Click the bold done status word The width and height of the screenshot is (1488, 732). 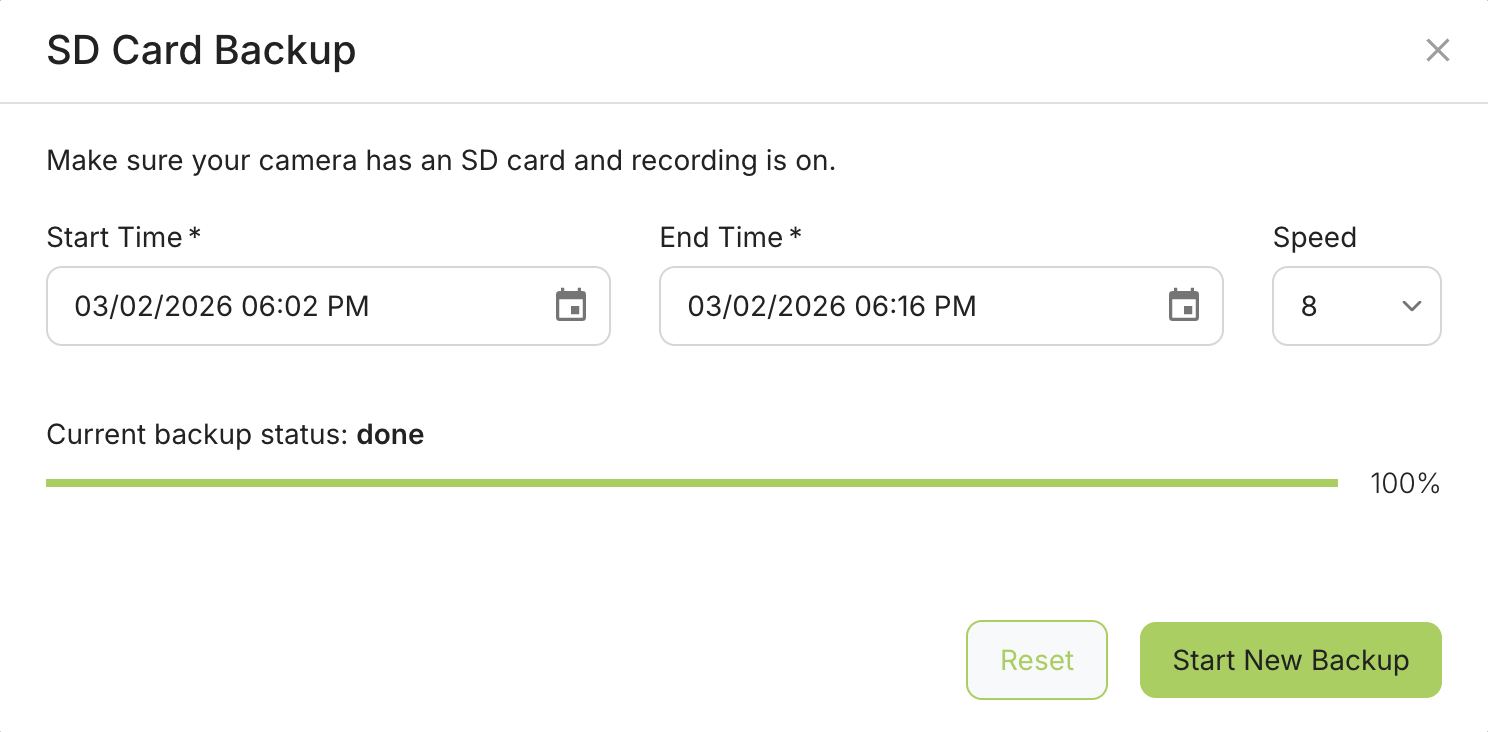click(x=390, y=435)
